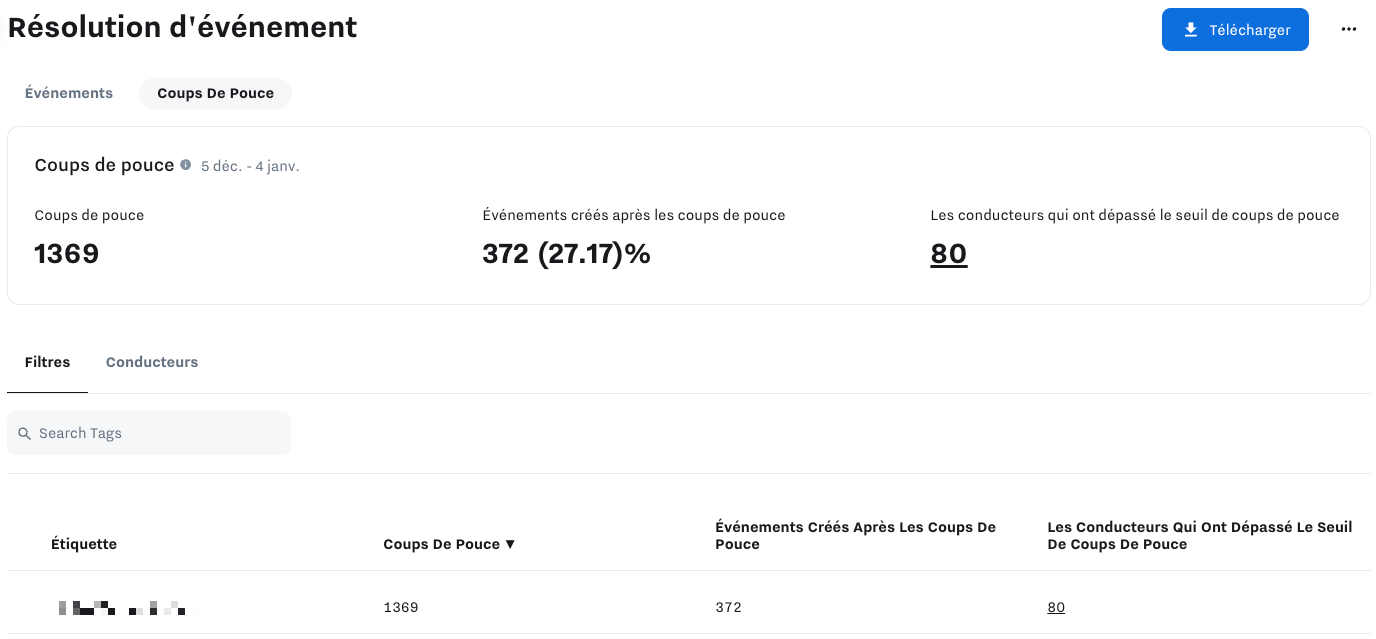This screenshot has width=1376, height=639.
Task: Open the three-dot more options menu
Action: [1348, 30]
